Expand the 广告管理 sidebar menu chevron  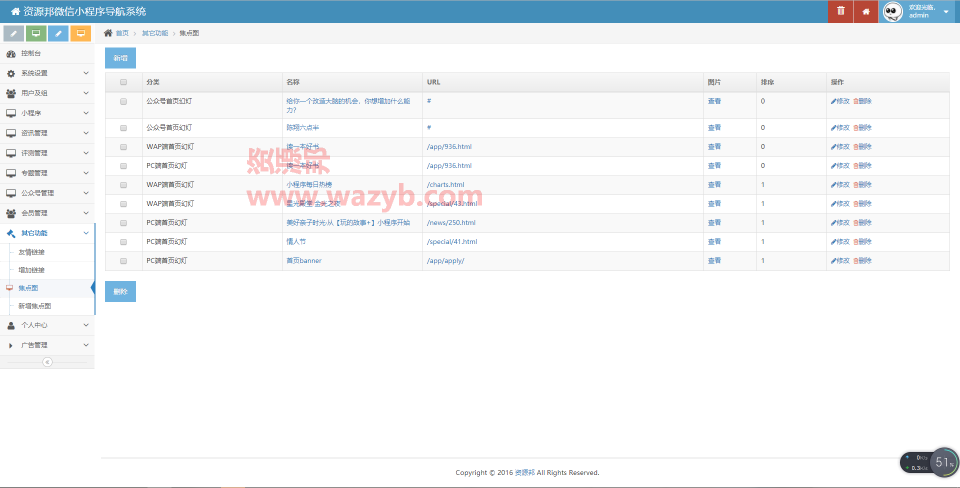coord(86,345)
